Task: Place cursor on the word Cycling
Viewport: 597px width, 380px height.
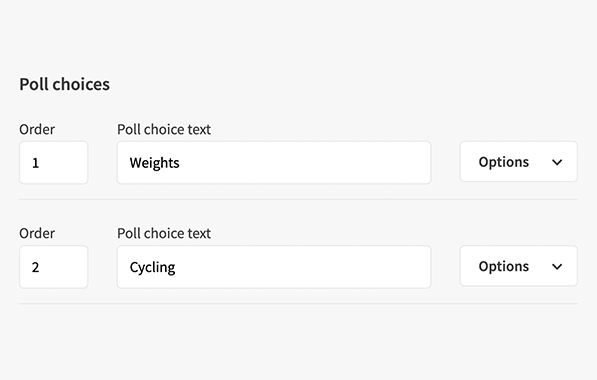Action: click(x=152, y=268)
